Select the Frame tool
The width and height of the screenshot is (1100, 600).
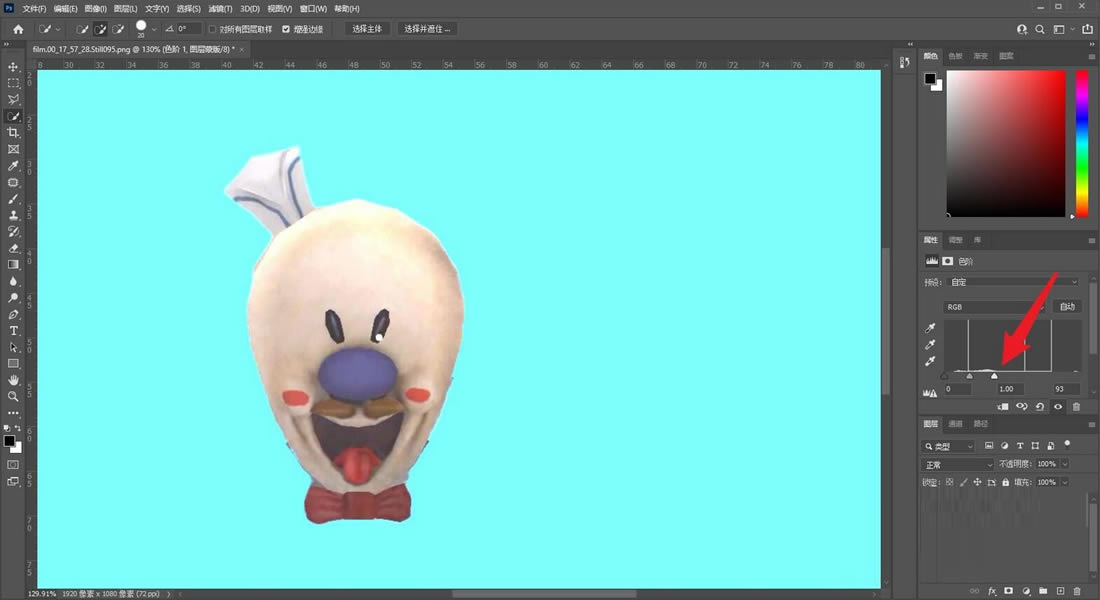(x=13, y=149)
